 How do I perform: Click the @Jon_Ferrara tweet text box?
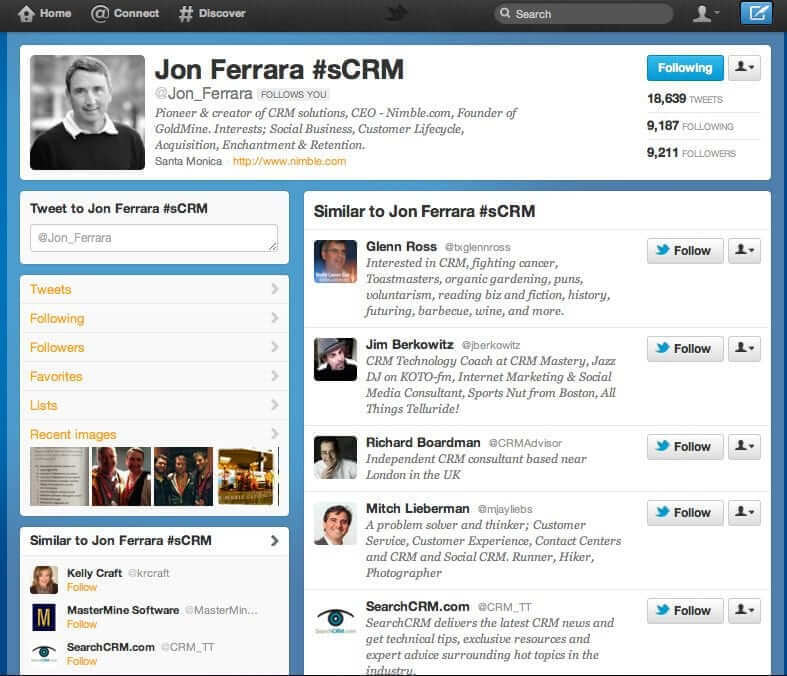coord(154,238)
